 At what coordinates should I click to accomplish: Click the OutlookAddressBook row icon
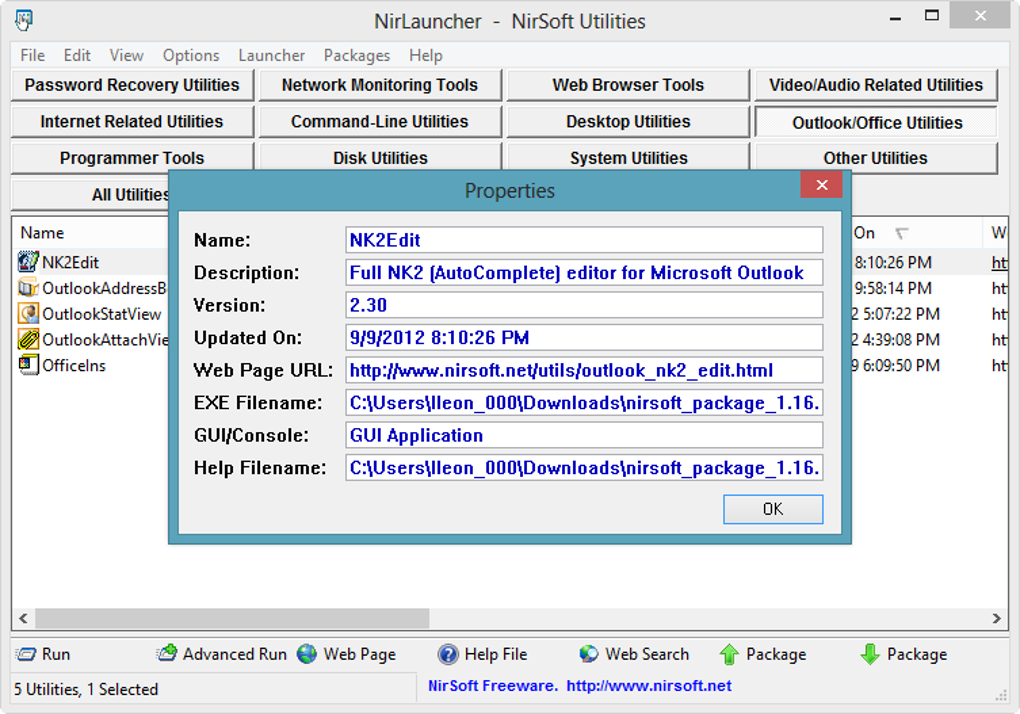click(28, 287)
